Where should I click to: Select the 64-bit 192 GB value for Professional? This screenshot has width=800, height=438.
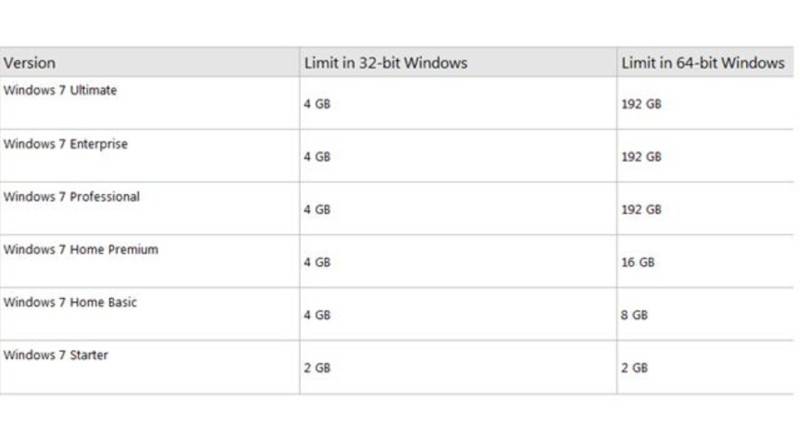tap(641, 210)
